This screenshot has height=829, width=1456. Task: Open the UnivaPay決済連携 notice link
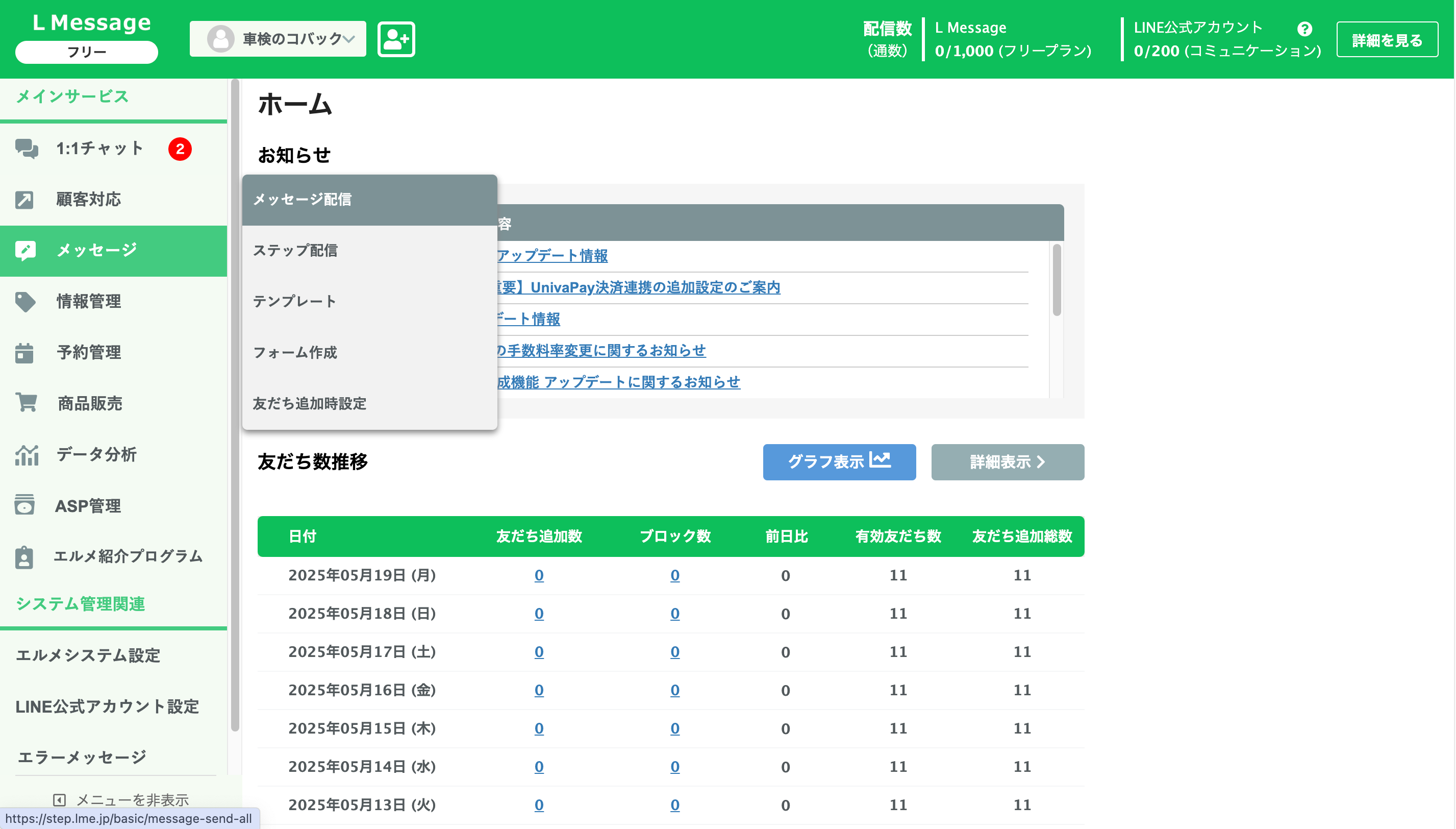point(638,287)
